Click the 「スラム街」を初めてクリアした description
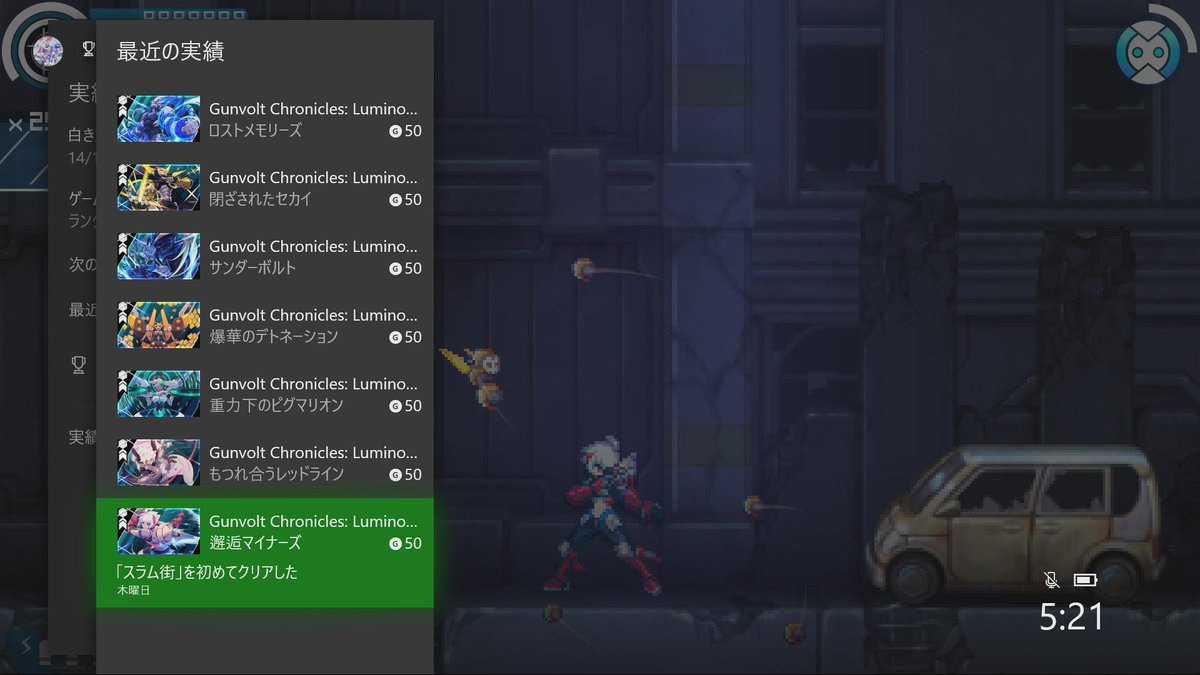 pos(208,572)
